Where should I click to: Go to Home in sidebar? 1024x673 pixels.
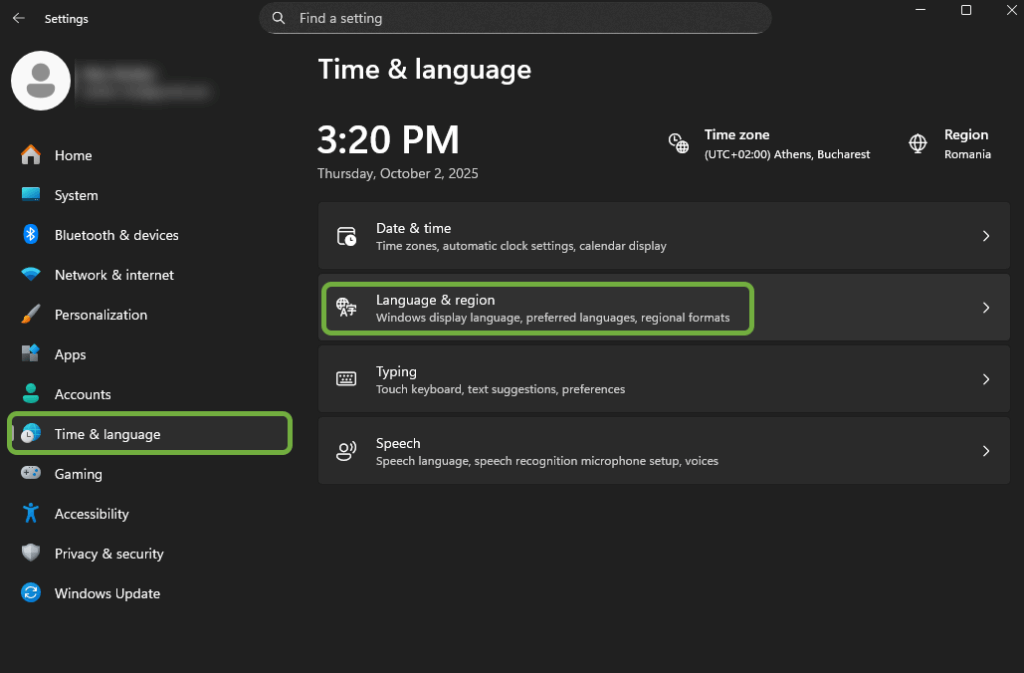pos(73,156)
